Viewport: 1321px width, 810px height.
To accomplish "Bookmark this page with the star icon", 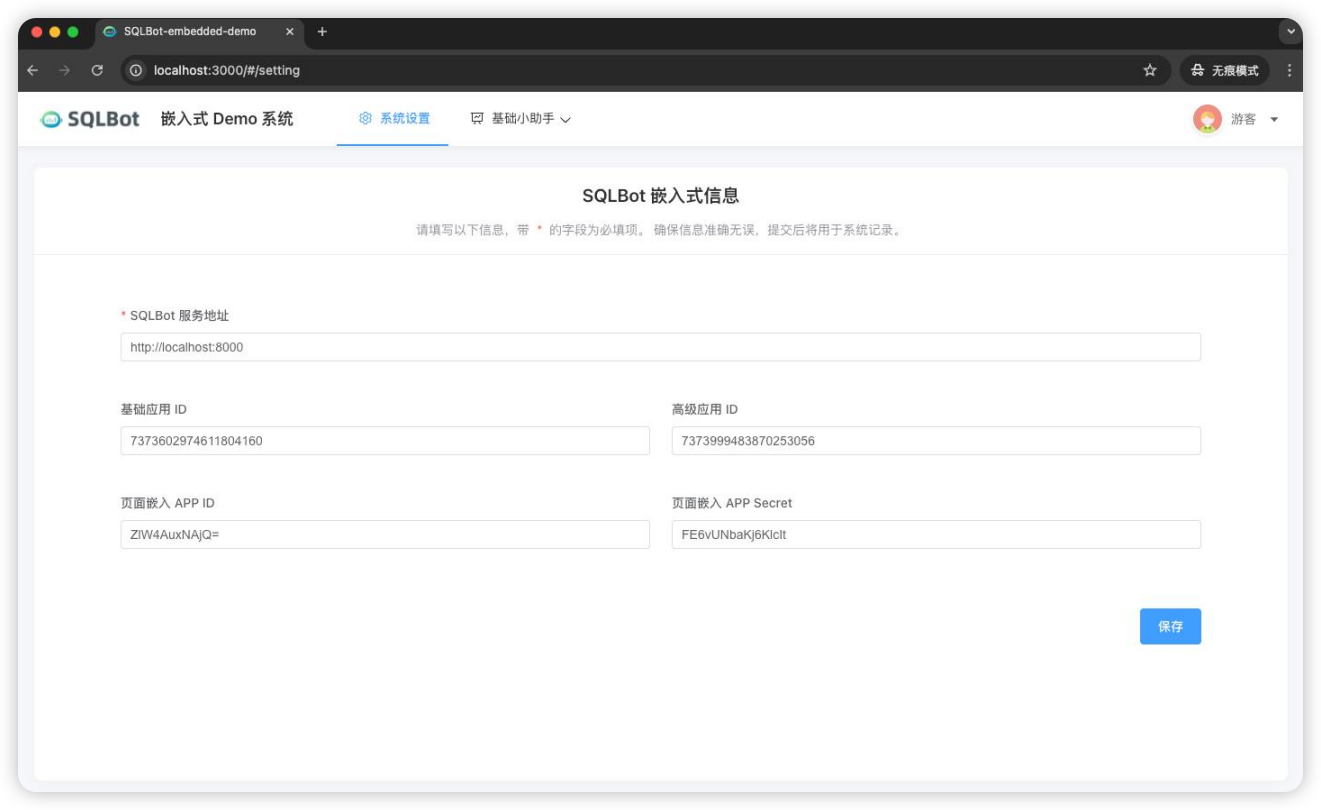I will (x=1150, y=70).
